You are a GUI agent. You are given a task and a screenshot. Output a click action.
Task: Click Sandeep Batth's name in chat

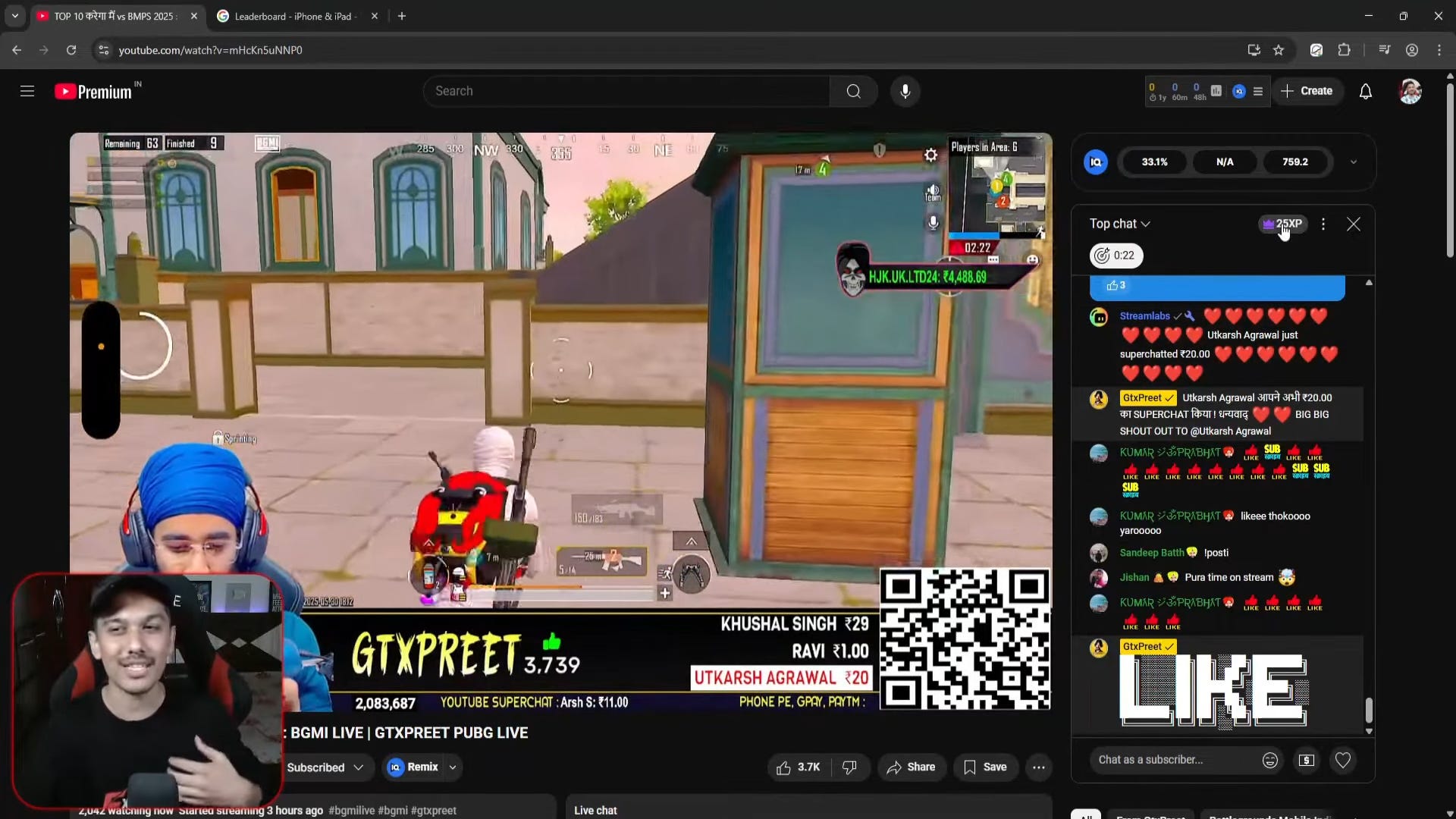(x=1151, y=553)
